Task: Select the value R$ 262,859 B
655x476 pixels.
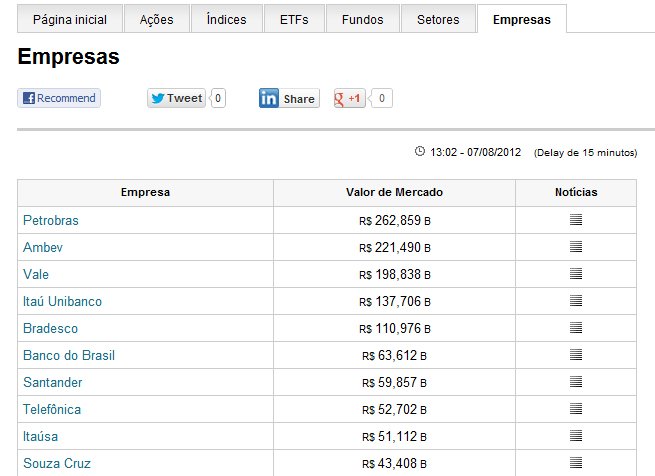Action: pyautogui.click(x=395, y=220)
